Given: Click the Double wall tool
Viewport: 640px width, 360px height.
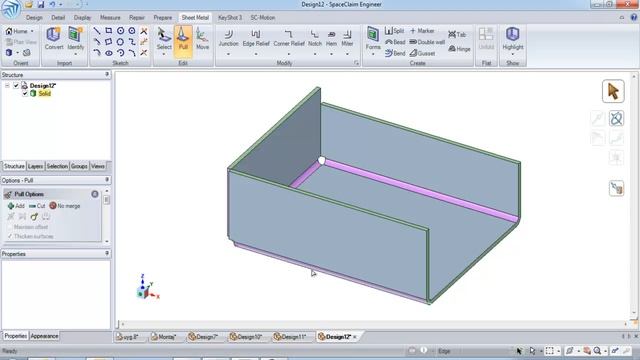Looking at the screenshot, I should click(427, 42).
